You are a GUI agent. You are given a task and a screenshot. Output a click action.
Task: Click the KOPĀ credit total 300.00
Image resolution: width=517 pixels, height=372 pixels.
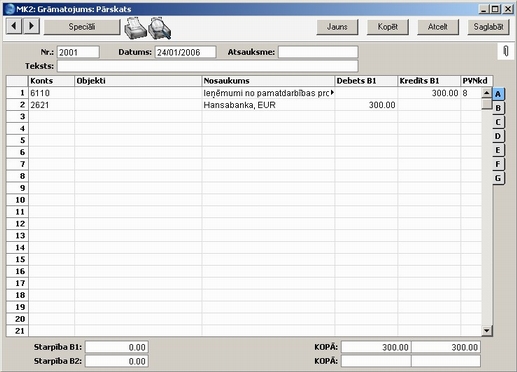446,347
